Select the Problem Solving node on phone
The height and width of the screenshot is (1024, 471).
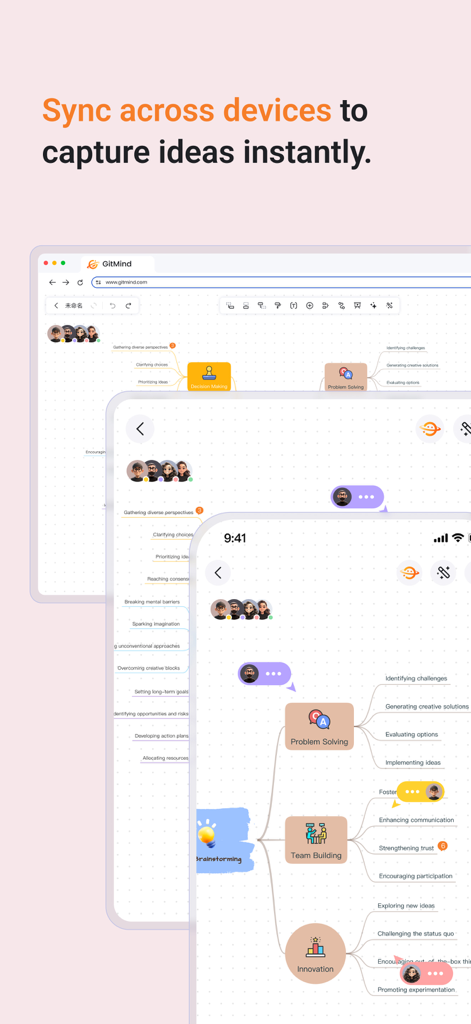pyautogui.click(x=319, y=726)
